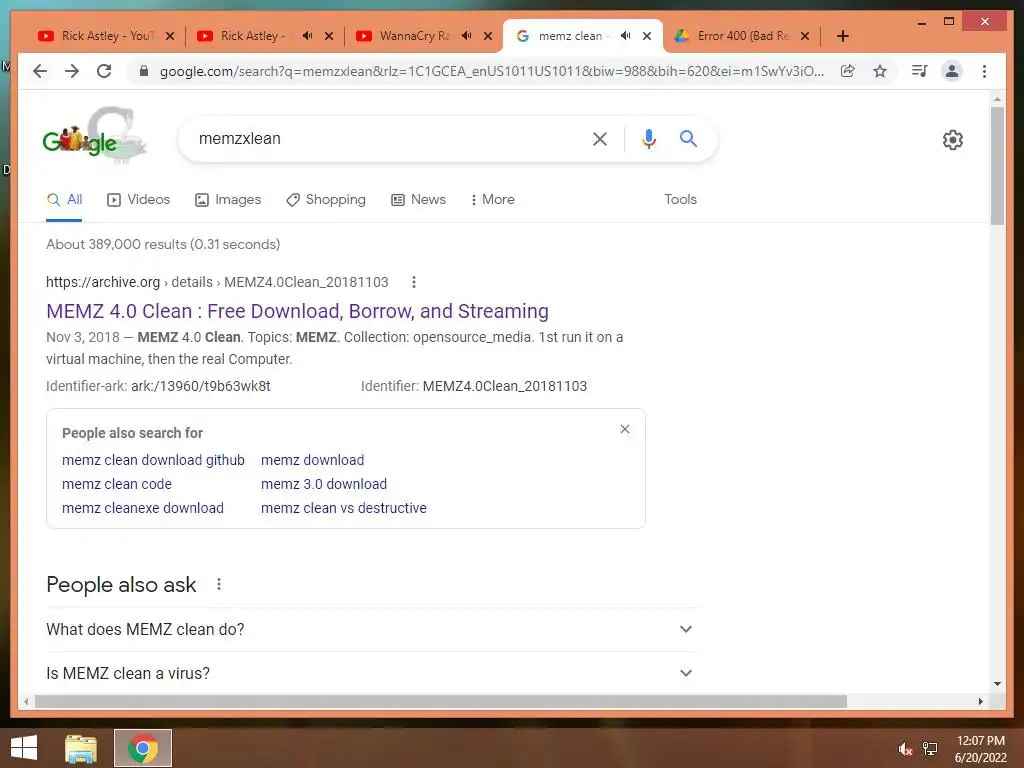The image size is (1024, 768).
Task: Click the muted volume tray icon
Action: click(904, 749)
